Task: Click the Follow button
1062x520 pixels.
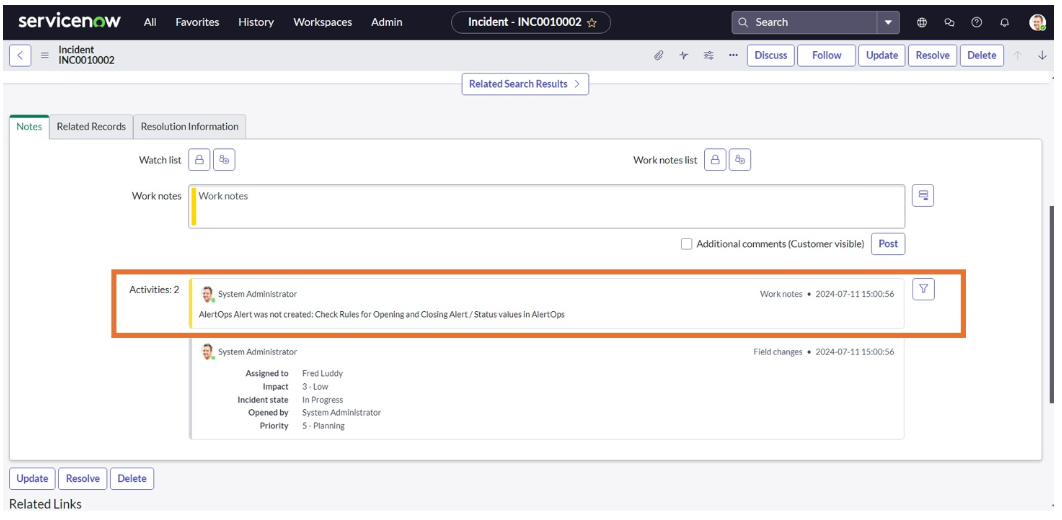Action: point(826,56)
